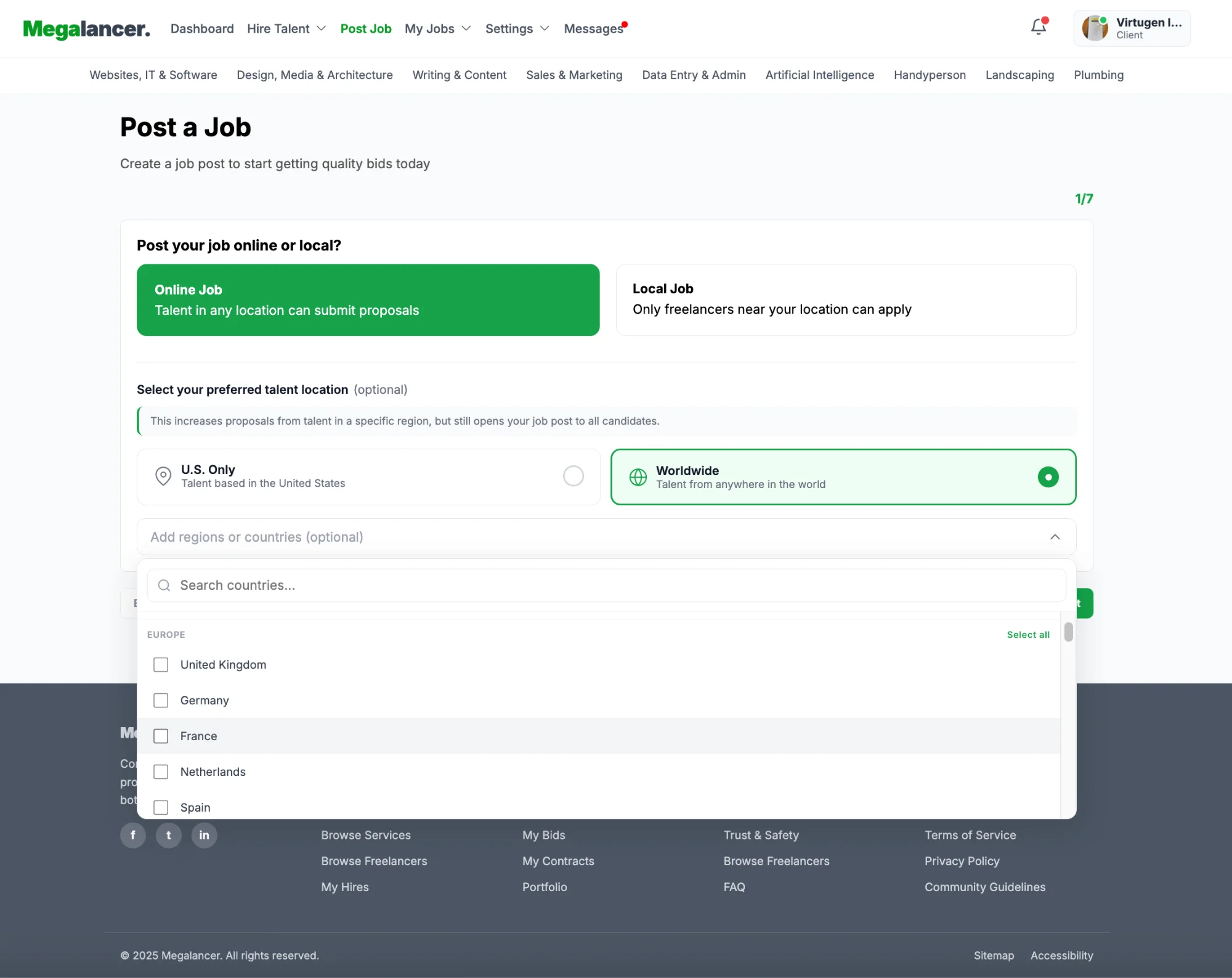Choose the Local Job option
1232x978 pixels.
846,300
